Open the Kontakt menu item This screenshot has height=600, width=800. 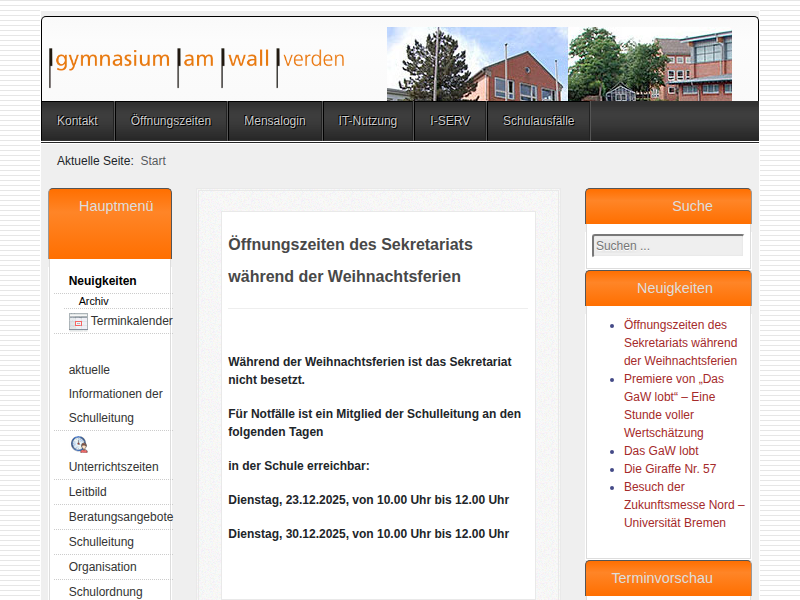[x=77, y=121]
